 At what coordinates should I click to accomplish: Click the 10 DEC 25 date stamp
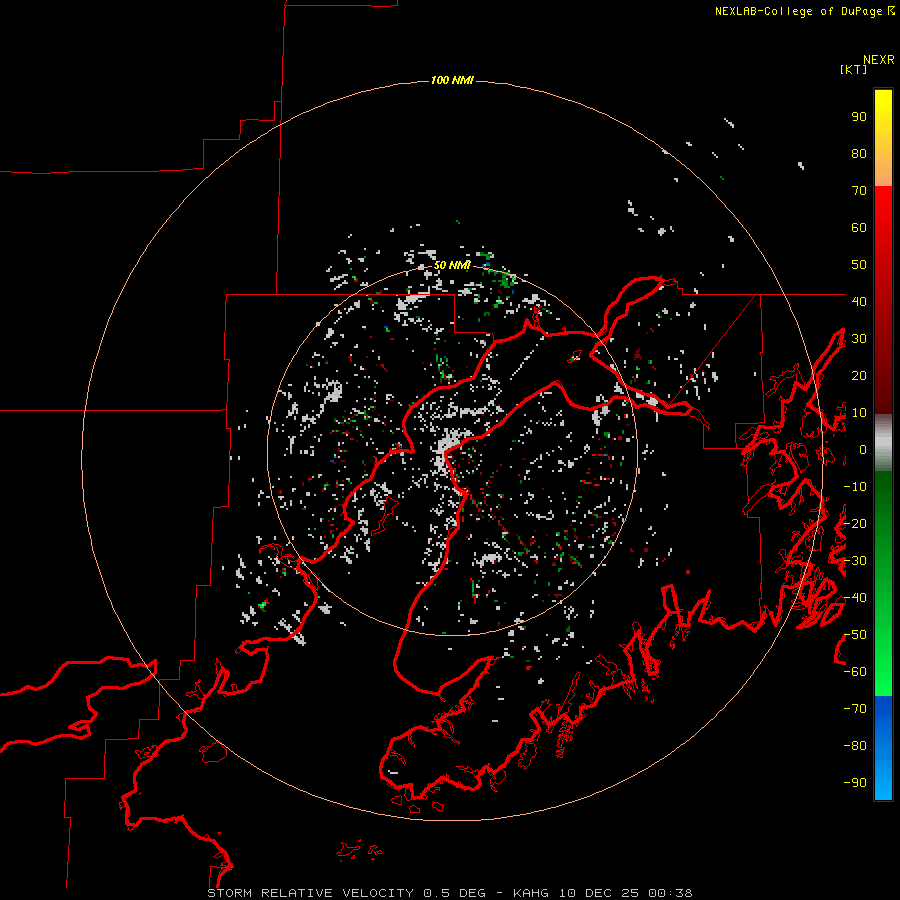coord(599,893)
